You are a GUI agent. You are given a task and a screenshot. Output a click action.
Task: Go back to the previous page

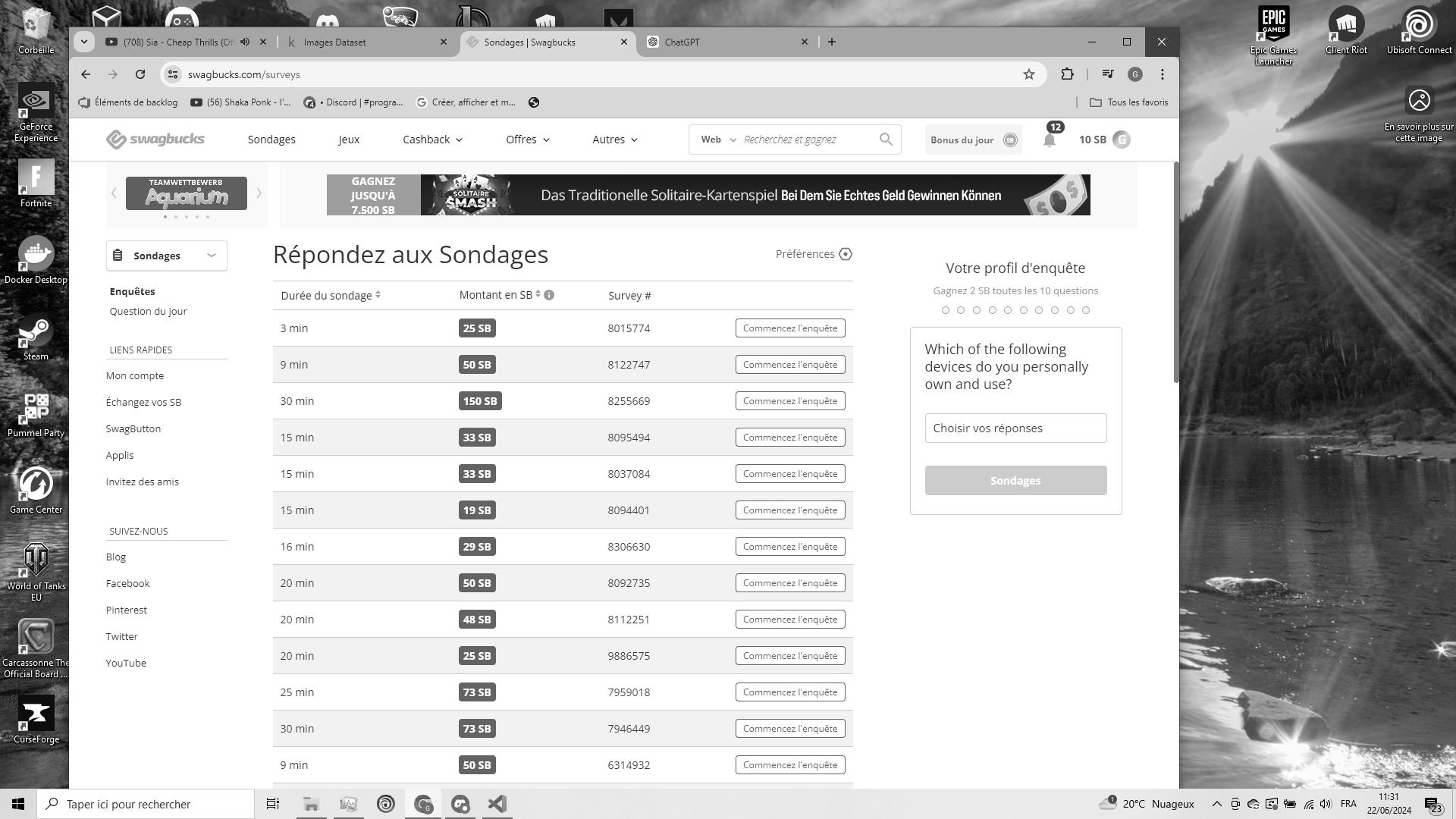(86, 74)
